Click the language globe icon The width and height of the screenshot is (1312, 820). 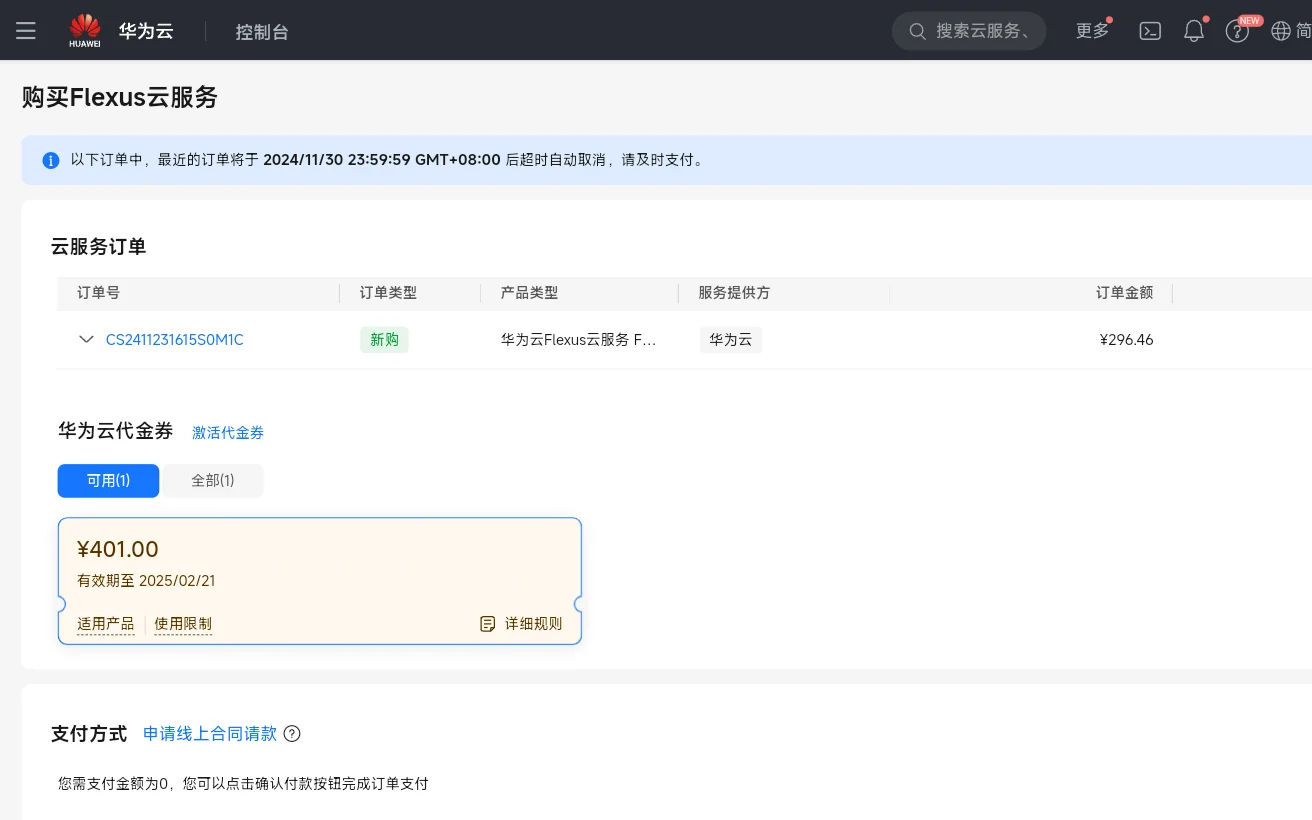click(1281, 31)
